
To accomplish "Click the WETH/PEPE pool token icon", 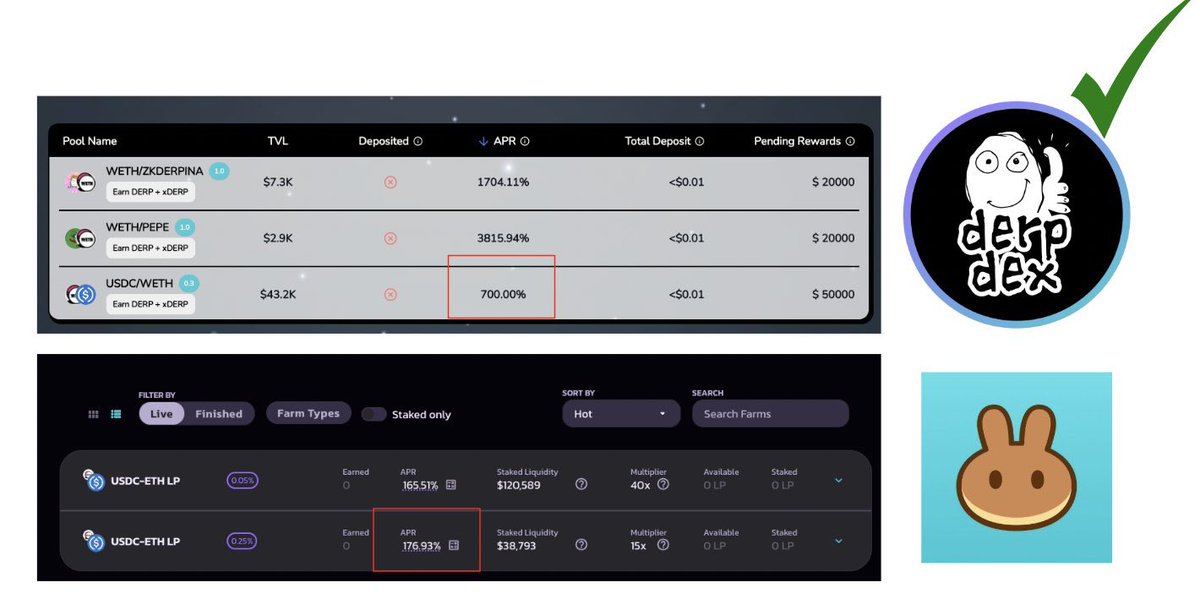I will click(80, 238).
